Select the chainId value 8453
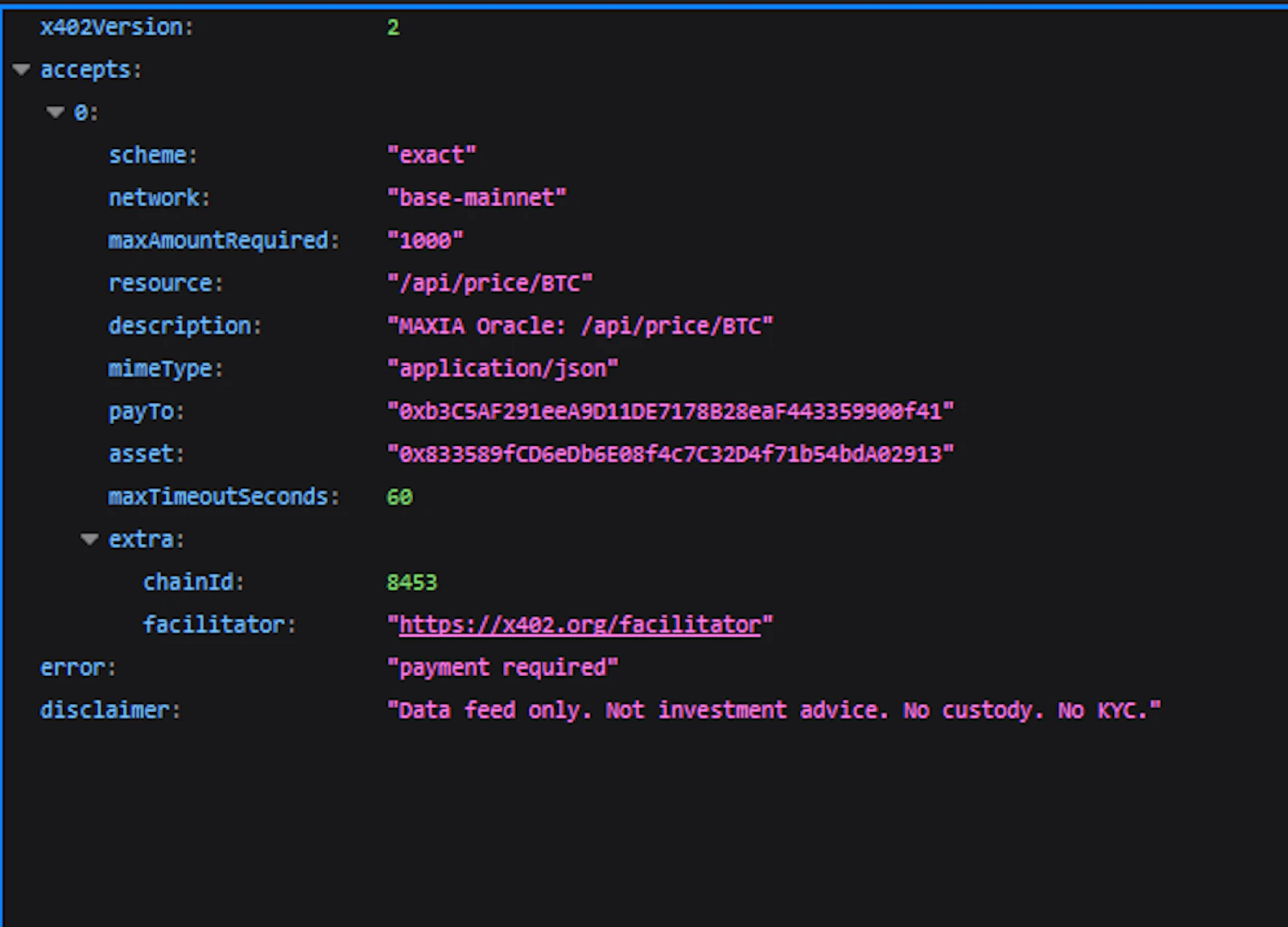This screenshot has width=1288, height=927. [411, 582]
